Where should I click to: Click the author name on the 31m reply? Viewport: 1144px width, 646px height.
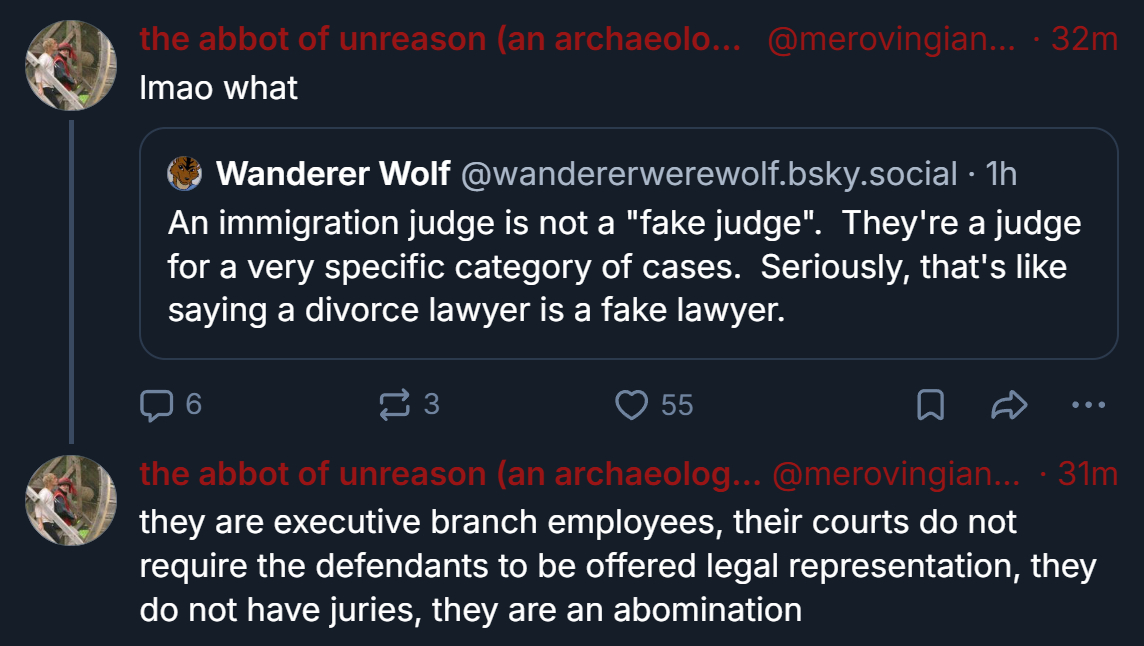click(x=450, y=475)
